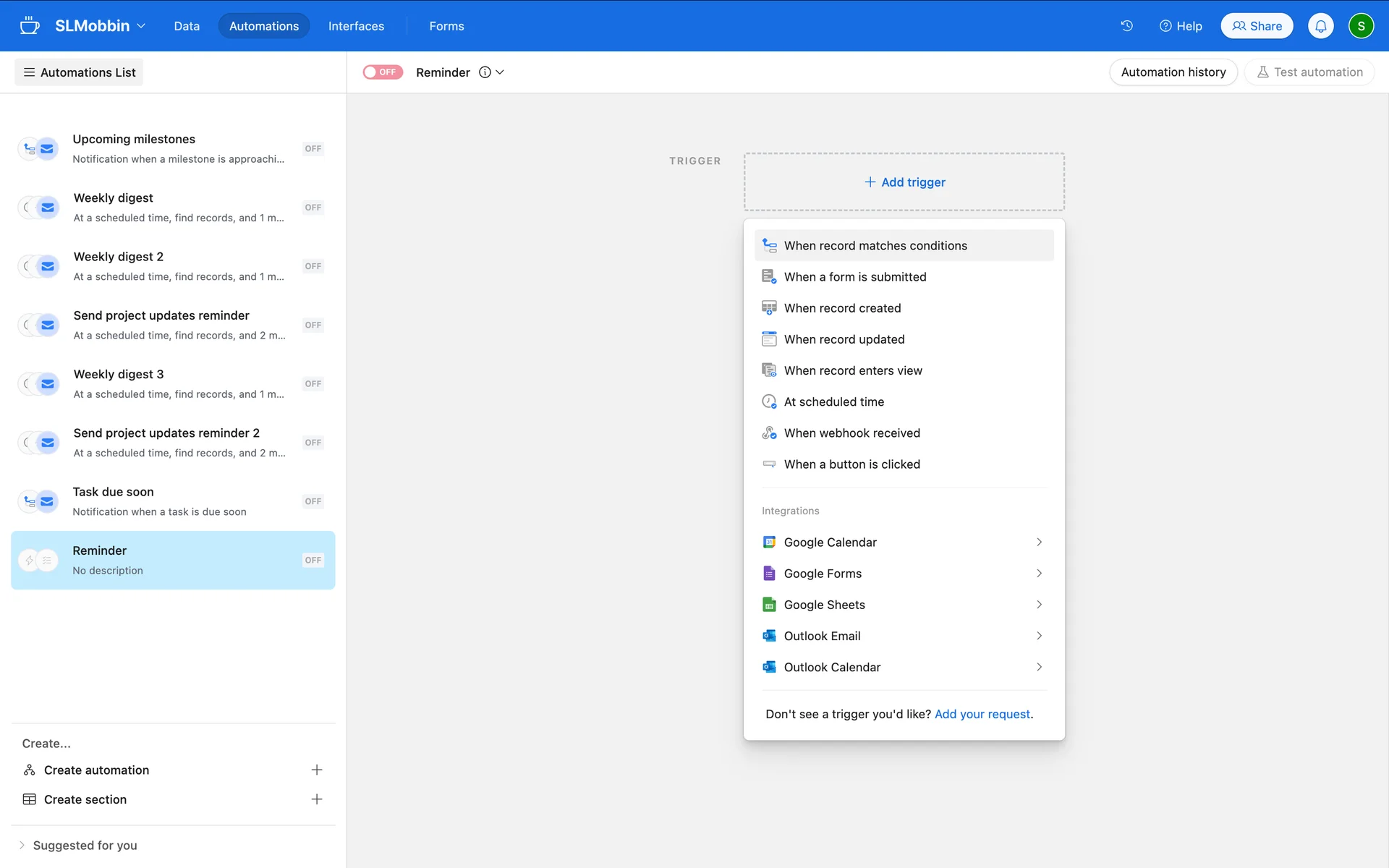Screen dimensions: 1389x868
Task: Toggle the Reminder automation on
Action: click(382, 72)
